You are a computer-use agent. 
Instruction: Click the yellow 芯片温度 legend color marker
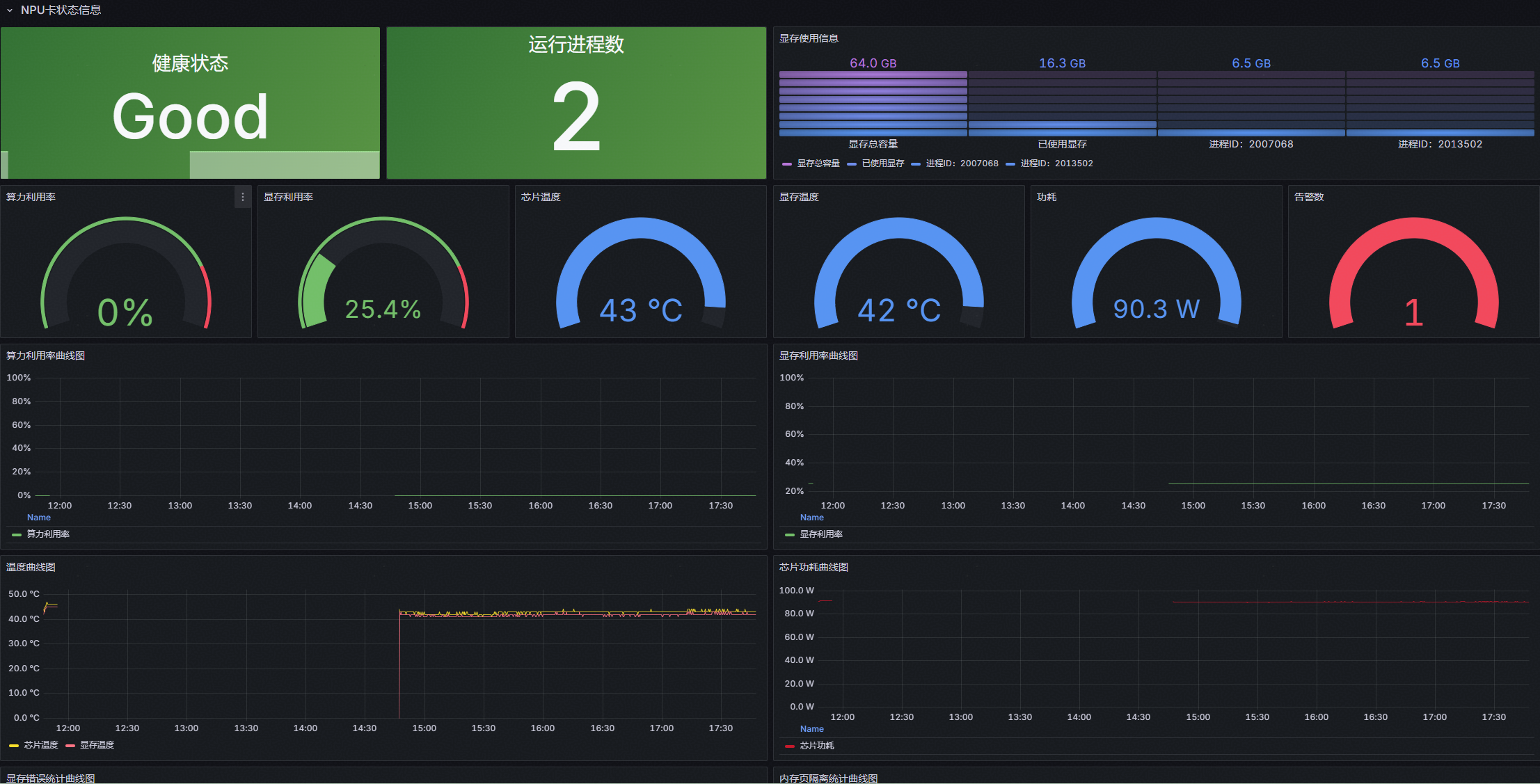14,746
